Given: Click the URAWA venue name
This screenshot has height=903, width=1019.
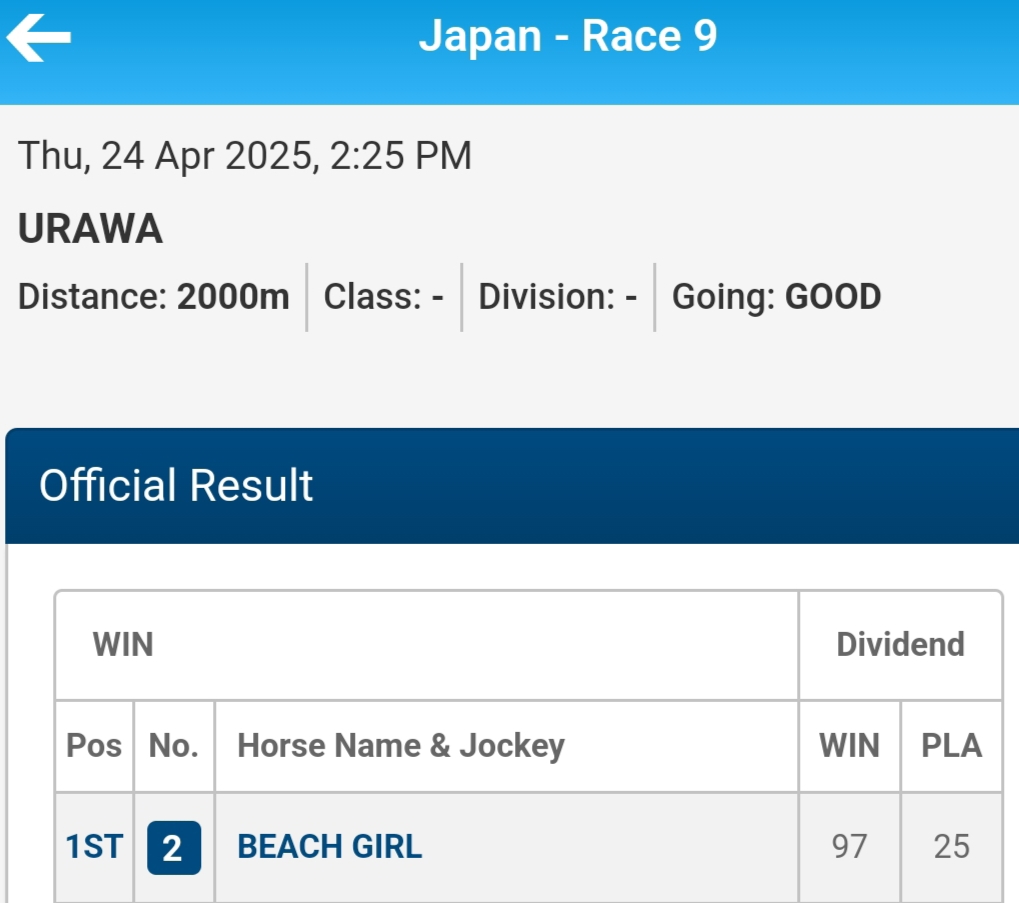Looking at the screenshot, I should coord(90,230).
